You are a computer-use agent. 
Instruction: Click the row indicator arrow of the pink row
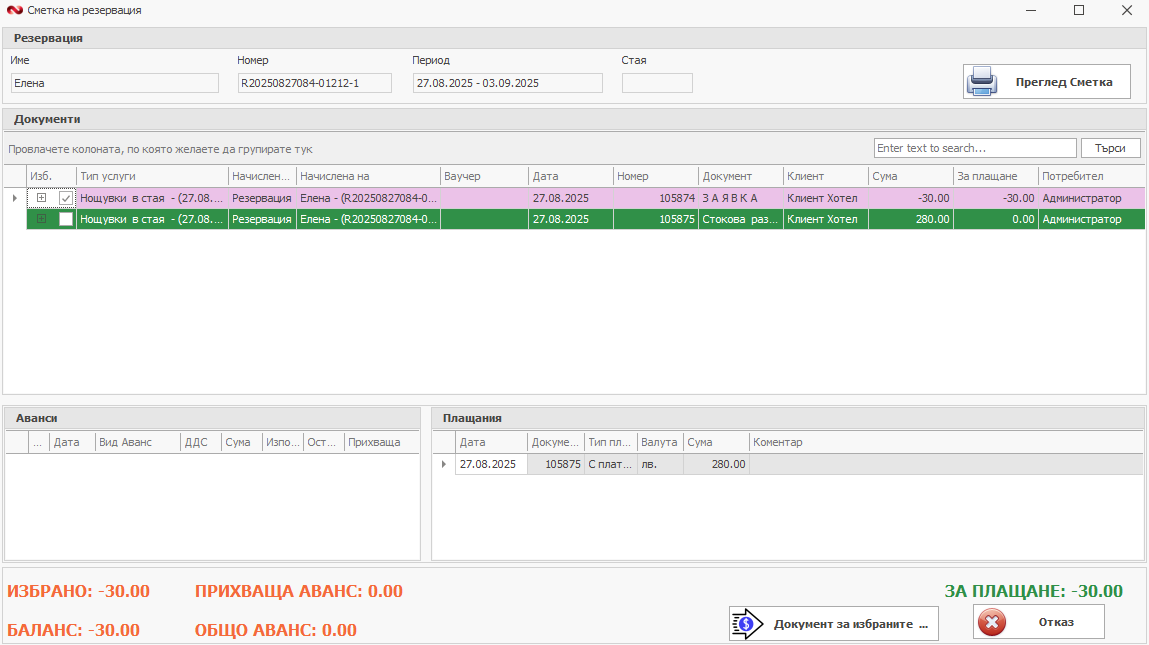(x=14, y=198)
